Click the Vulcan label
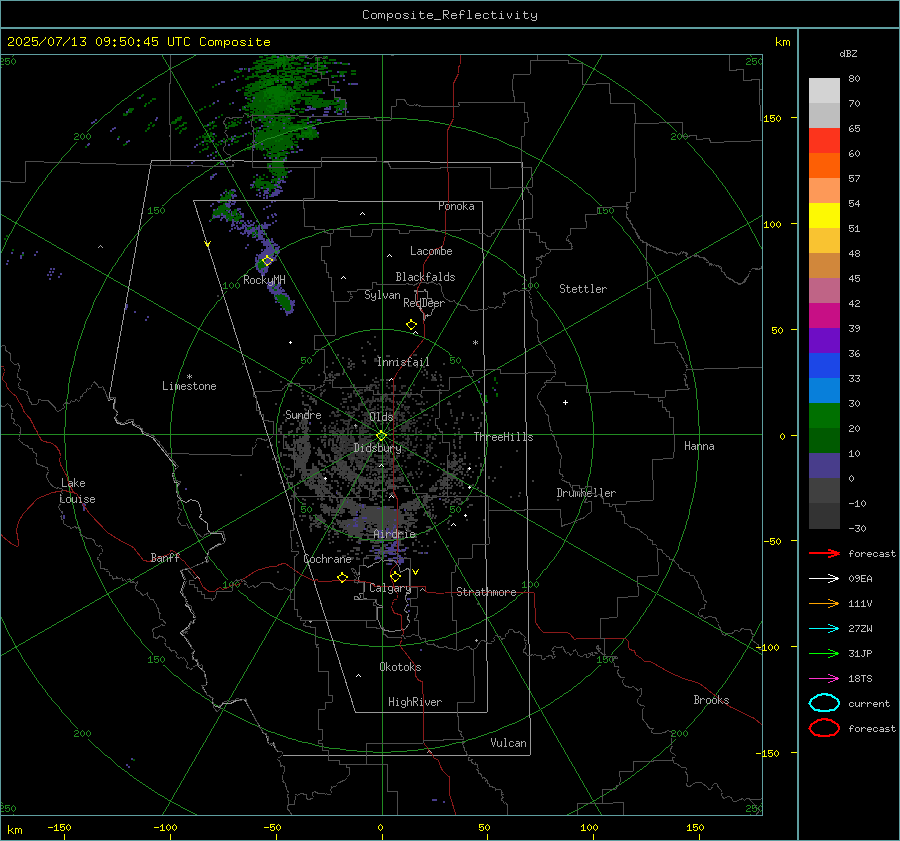This screenshot has width=900, height=841. pos(509,743)
